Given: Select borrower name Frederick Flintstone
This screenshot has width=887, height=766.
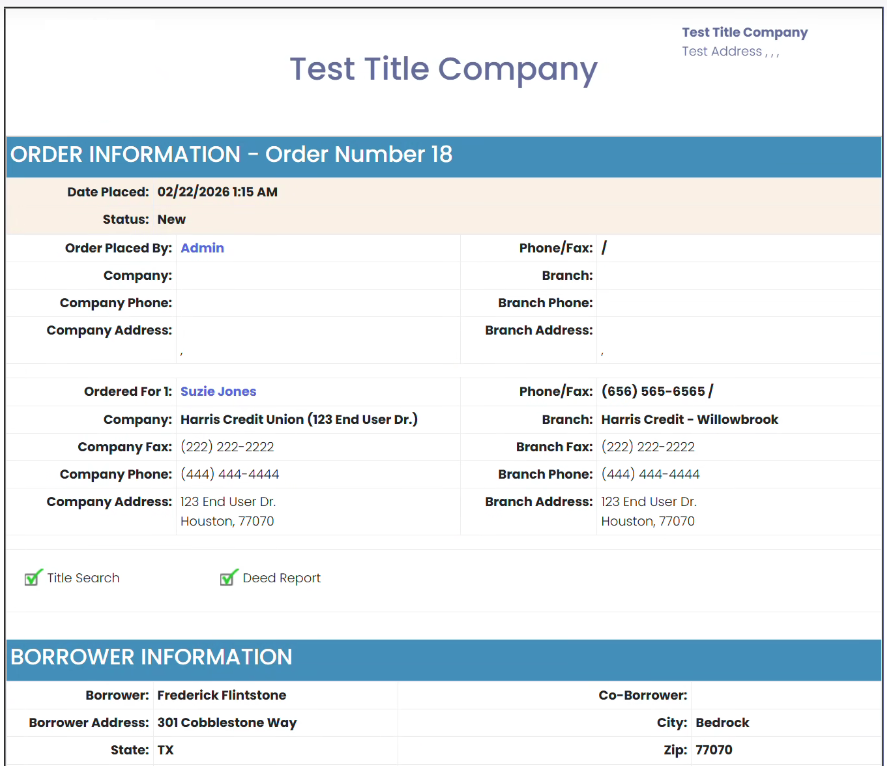Looking at the screenshot, I should [221, 695].
